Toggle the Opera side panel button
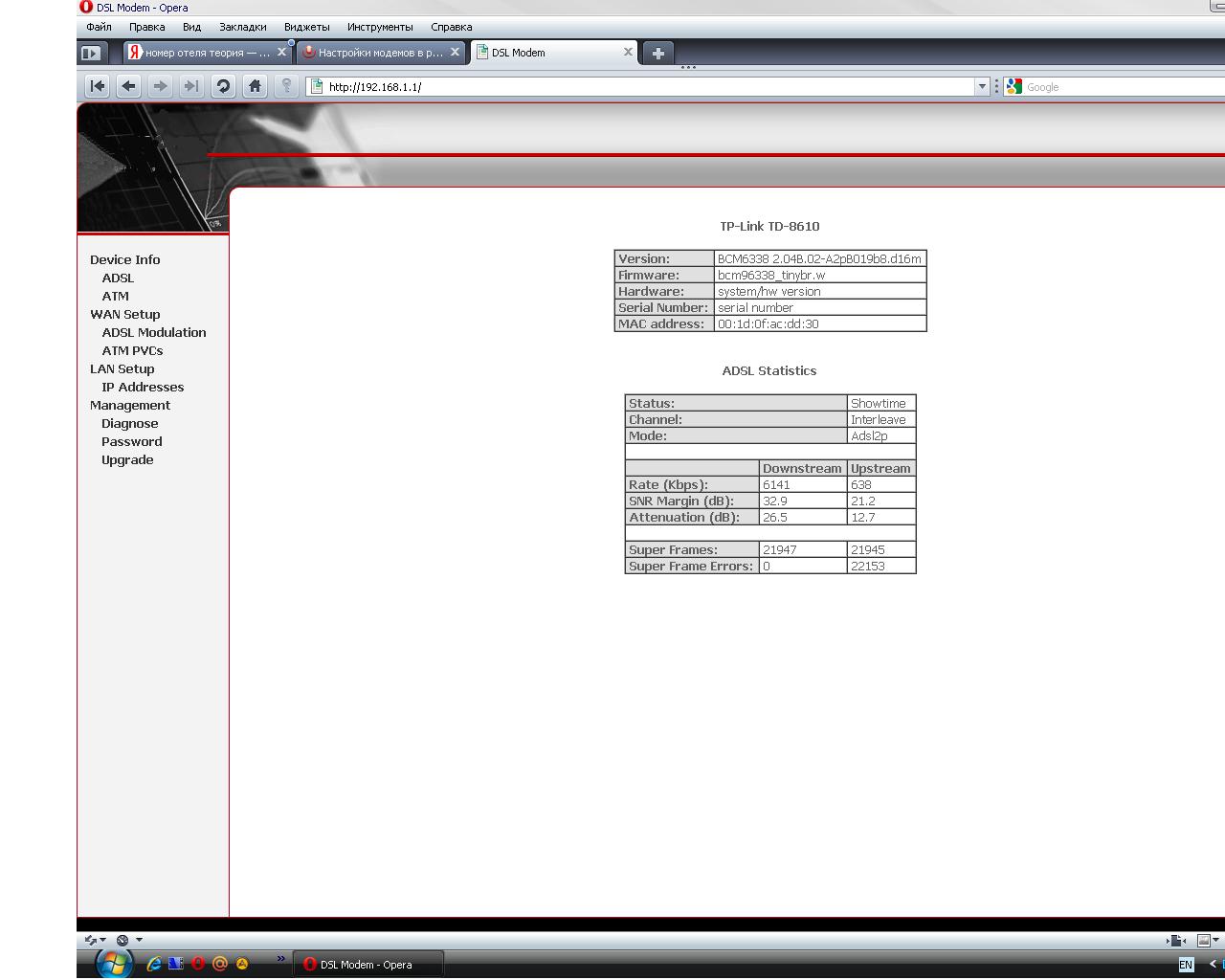Image resolution: width=1225 pixels, height=980 pixels. click(91, 54)
